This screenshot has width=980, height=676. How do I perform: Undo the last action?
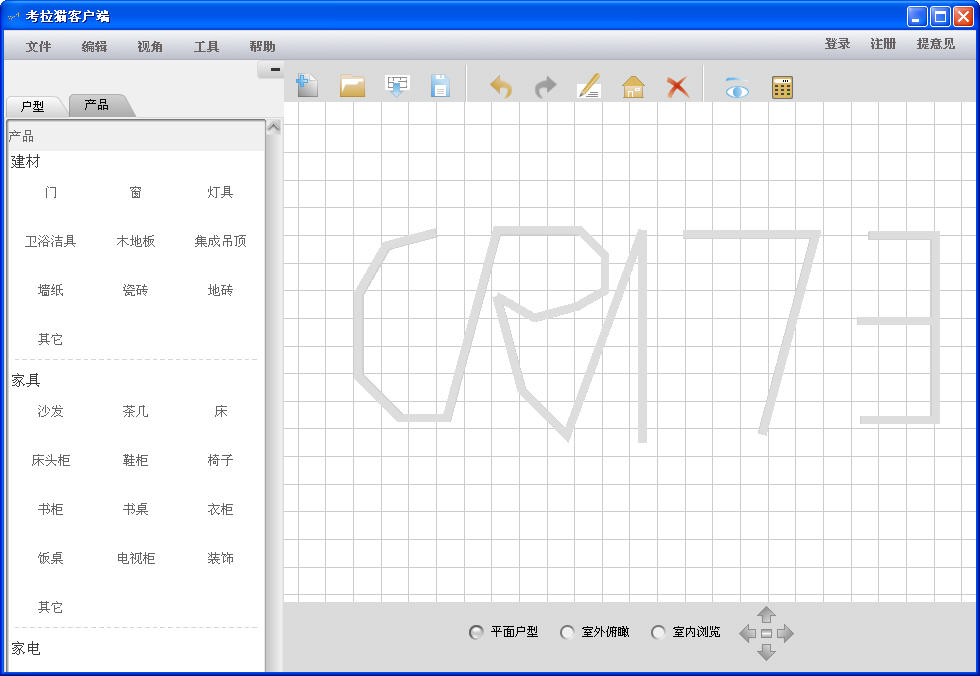point(501,86)
